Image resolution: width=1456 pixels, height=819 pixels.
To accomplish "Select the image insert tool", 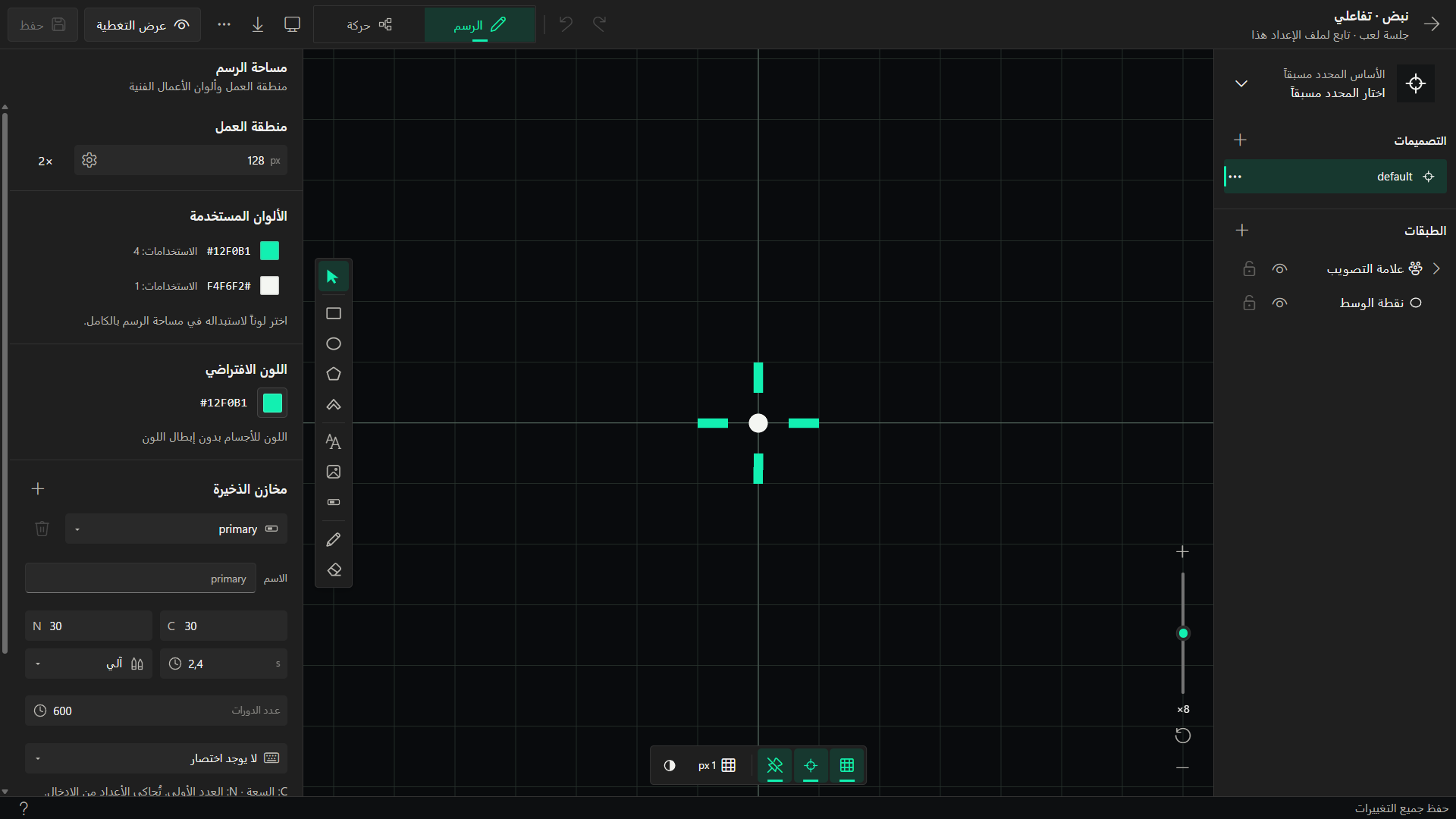I will 333,472.
